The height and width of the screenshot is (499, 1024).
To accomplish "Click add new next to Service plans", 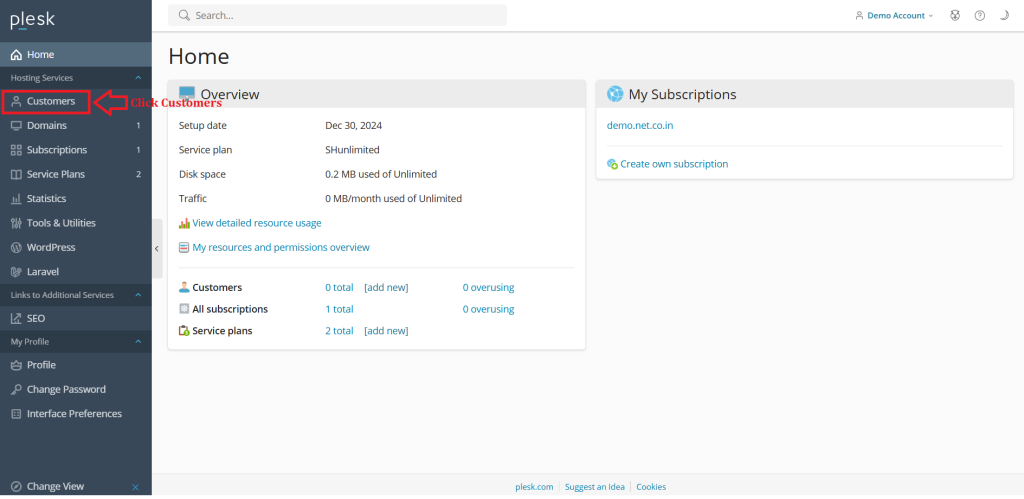I will click(386, 331).
